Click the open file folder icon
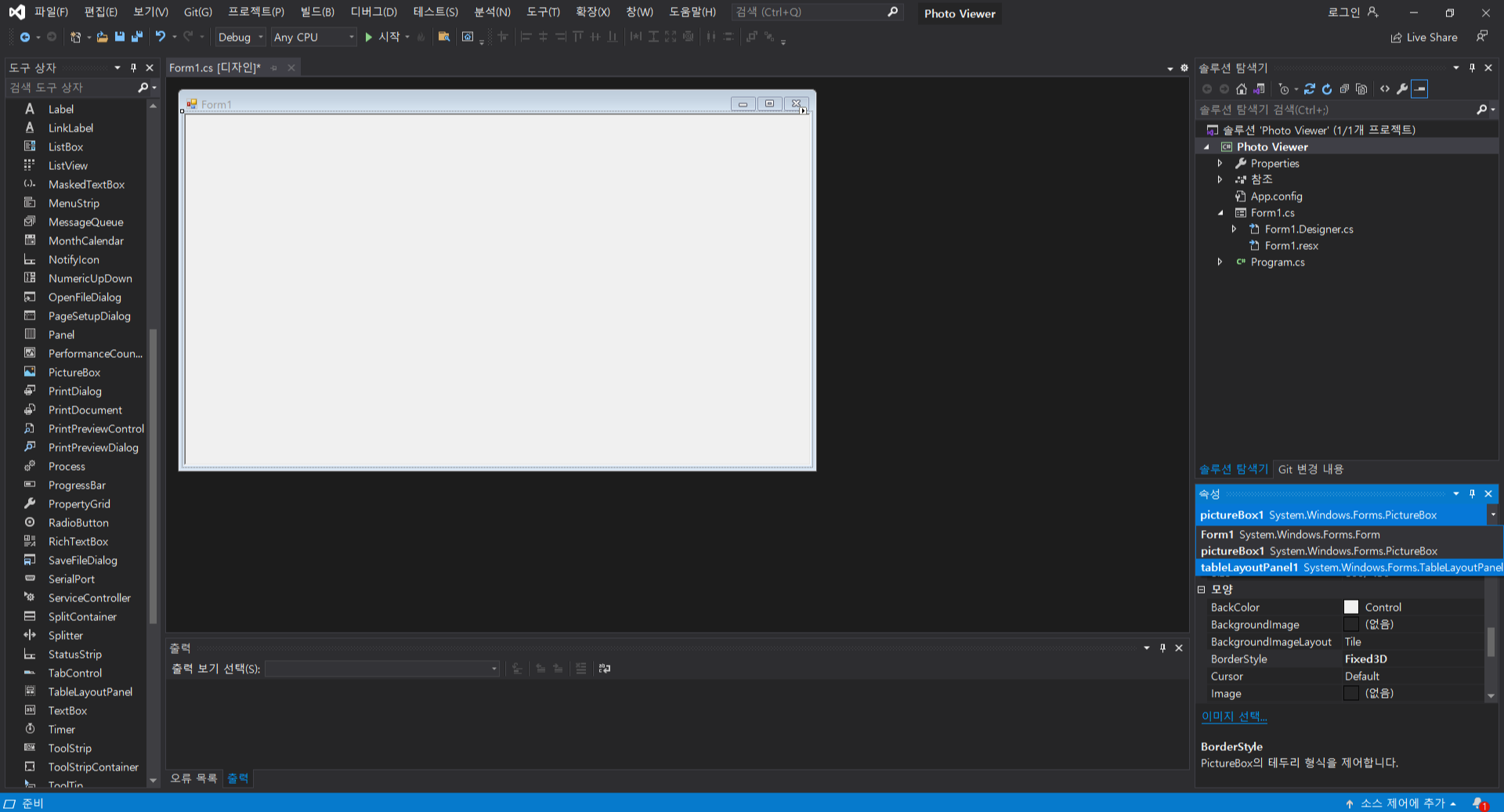This screenshot has width=1504, height=812. pos(102,37)
